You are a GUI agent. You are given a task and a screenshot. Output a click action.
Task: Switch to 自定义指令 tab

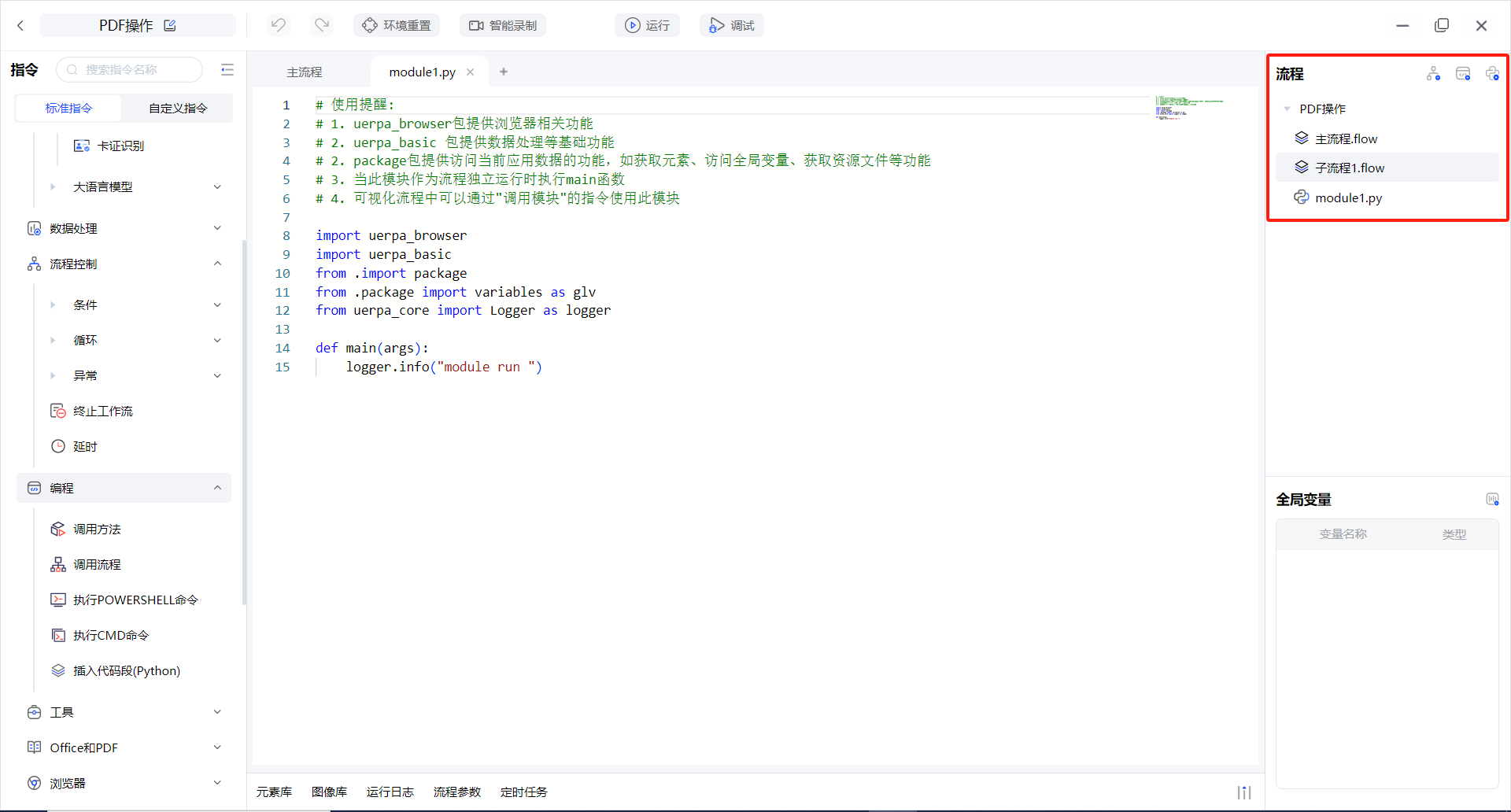click(x=178, y=109)
